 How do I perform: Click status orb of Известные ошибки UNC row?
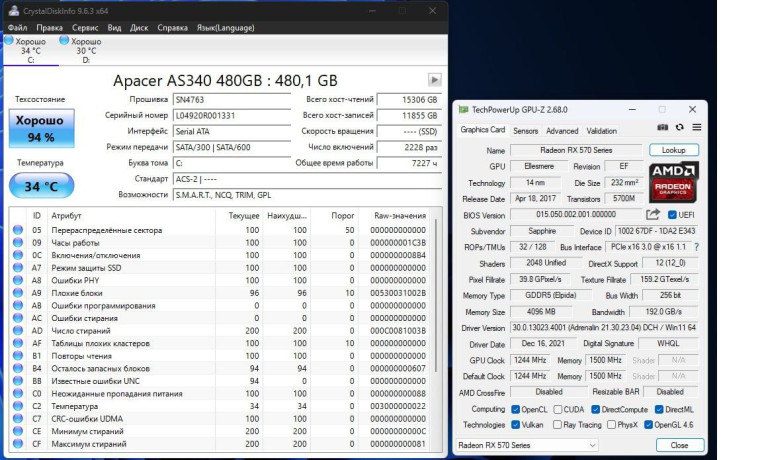(x=18, y=381)
